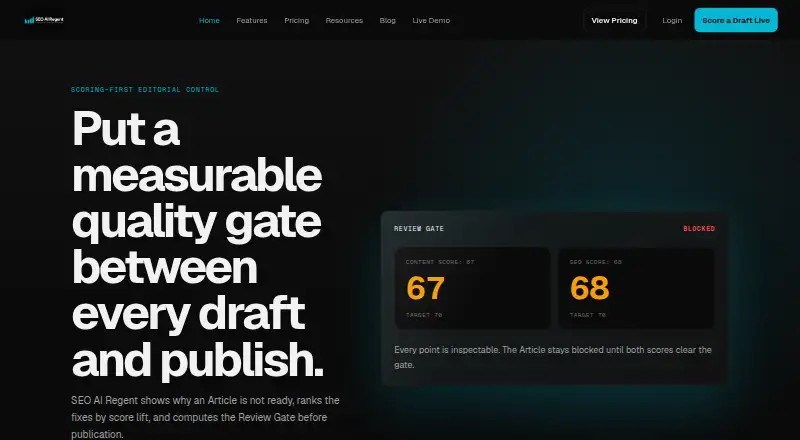Open the Live Demo nav link

431,20
